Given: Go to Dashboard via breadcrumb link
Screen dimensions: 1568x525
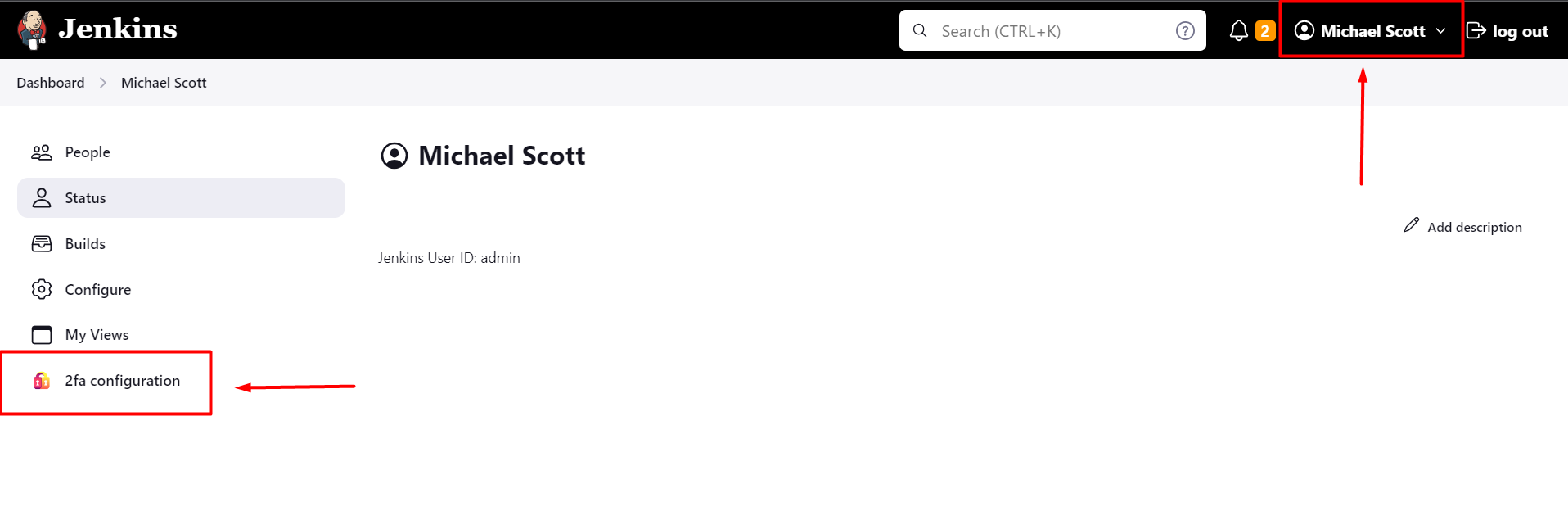Looking at the screenshot, I should [x=51, y=83].
